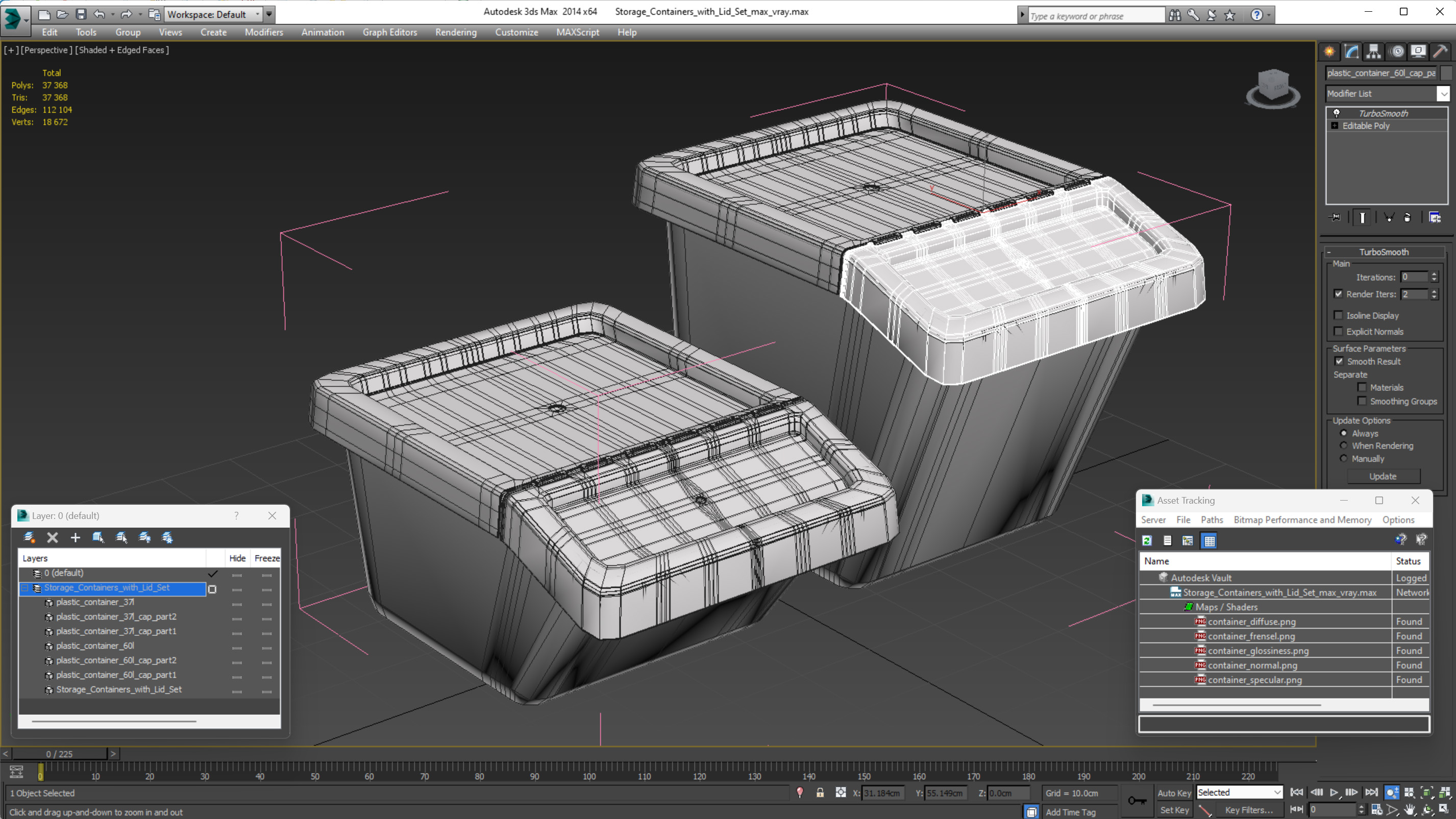Click the Play Animation button
The width and height of the screenshot is (1456, 819).
[1334, 792]
